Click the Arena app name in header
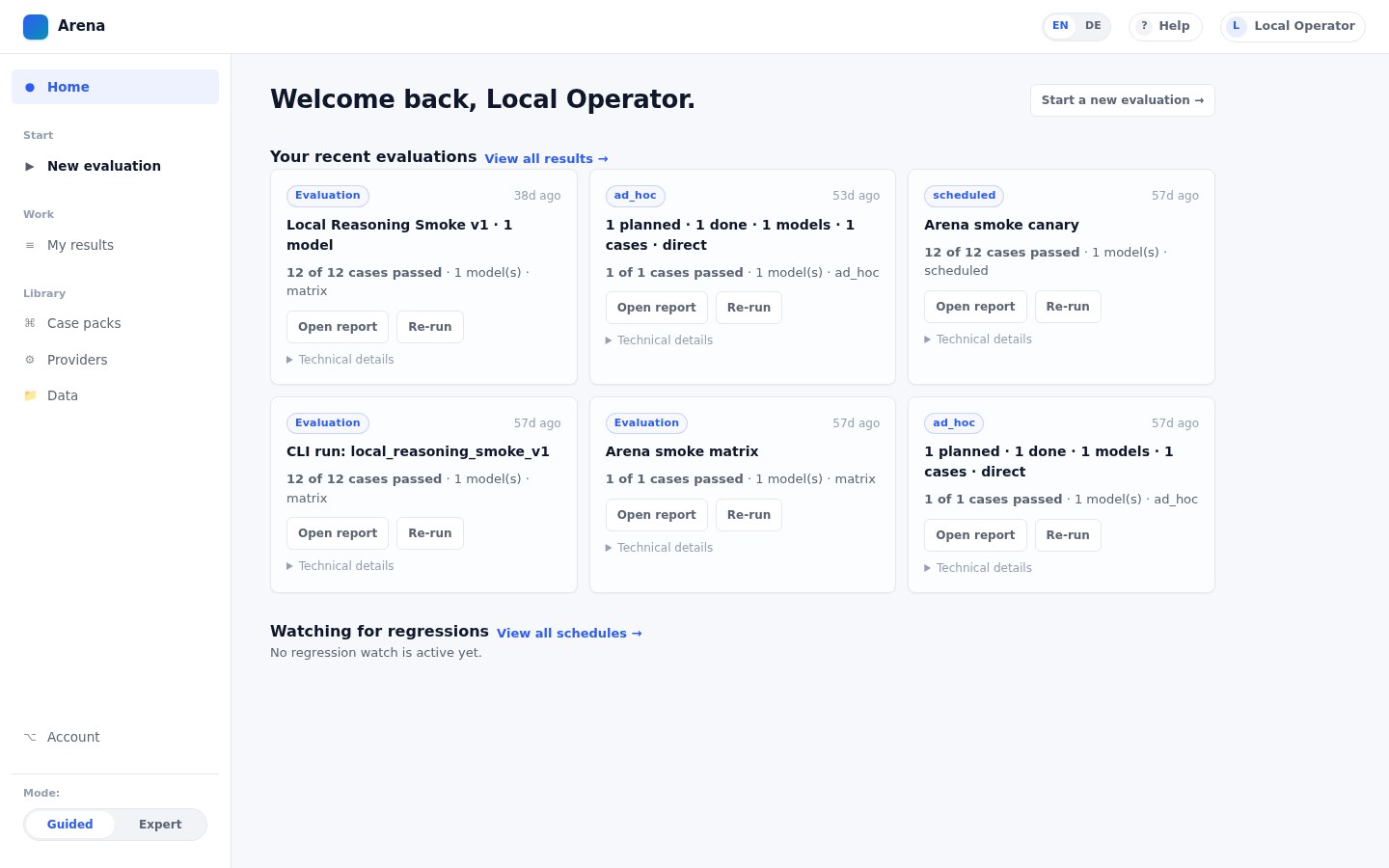Viewport: 1389px width, 868px height. [81, 26]
